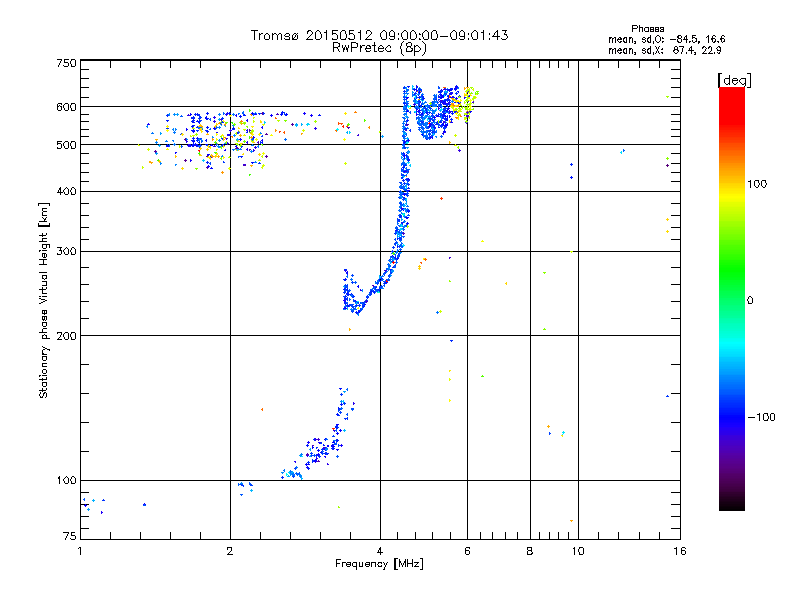The image size is (800, 600).
Task: Click the "[deg]" color bar unit label
Action: tap(734, 80)
